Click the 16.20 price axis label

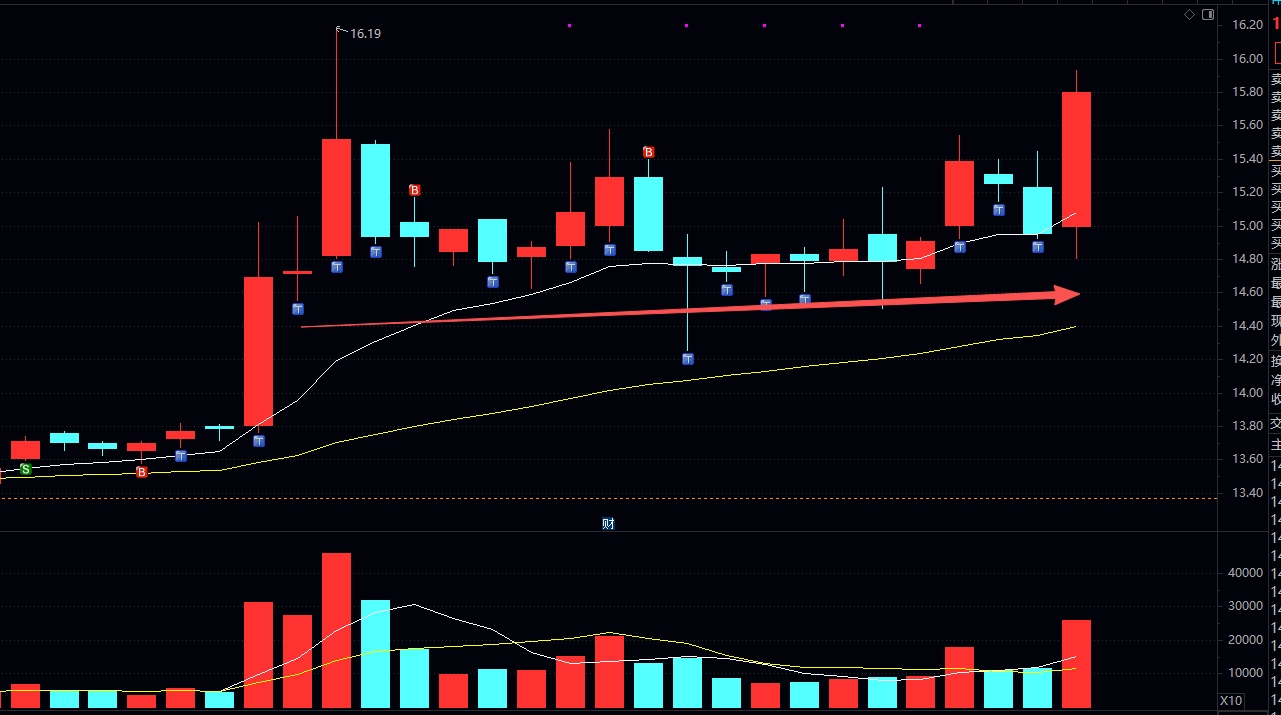pyautogui.click(x=1247, y=25)
